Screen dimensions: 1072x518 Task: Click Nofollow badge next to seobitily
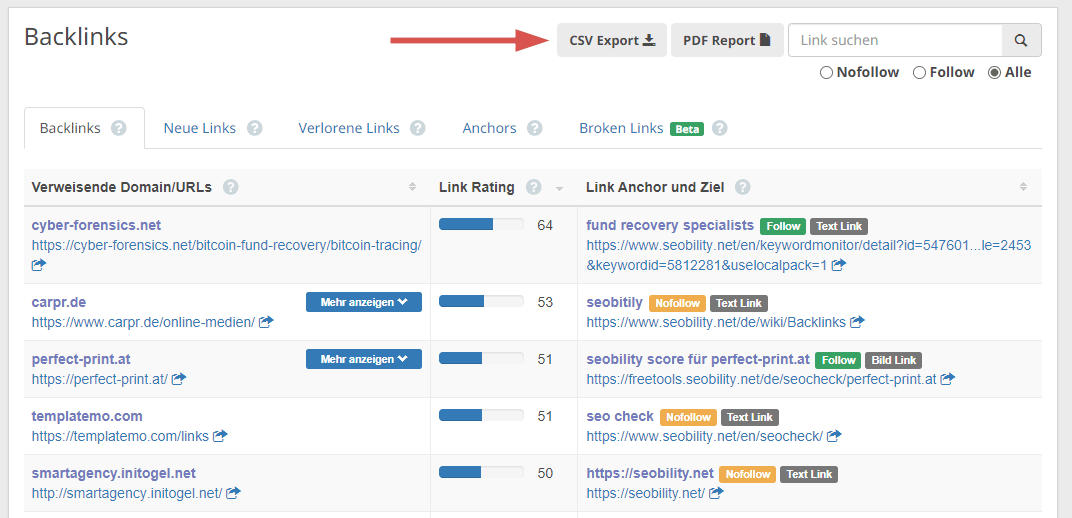point(678,303)
